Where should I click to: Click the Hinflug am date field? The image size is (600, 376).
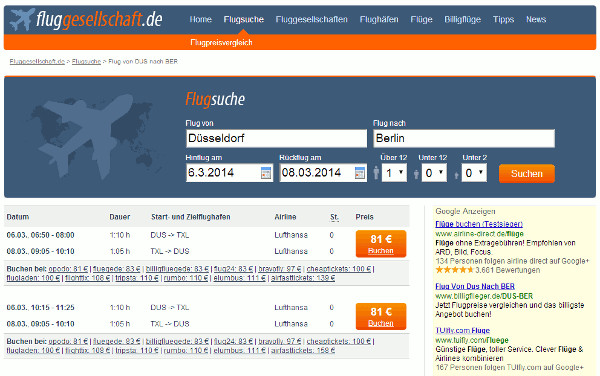point(229,173)
